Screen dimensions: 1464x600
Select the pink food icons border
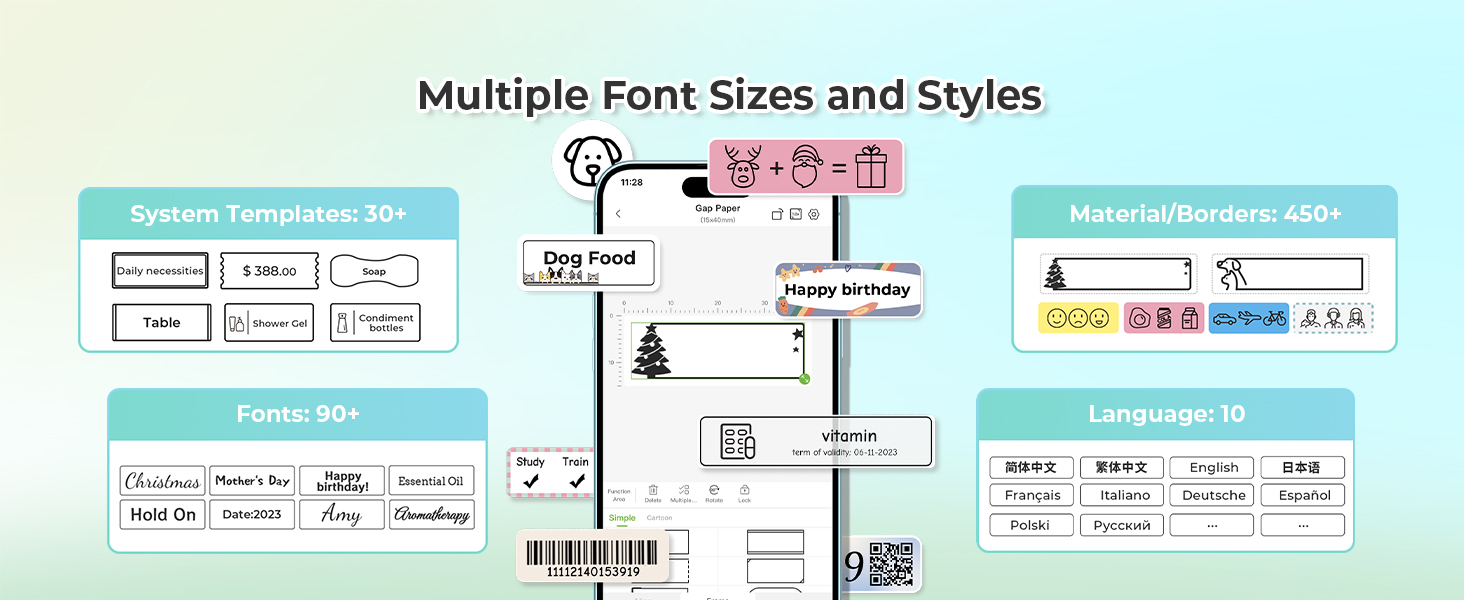(x=1164, y=318)
